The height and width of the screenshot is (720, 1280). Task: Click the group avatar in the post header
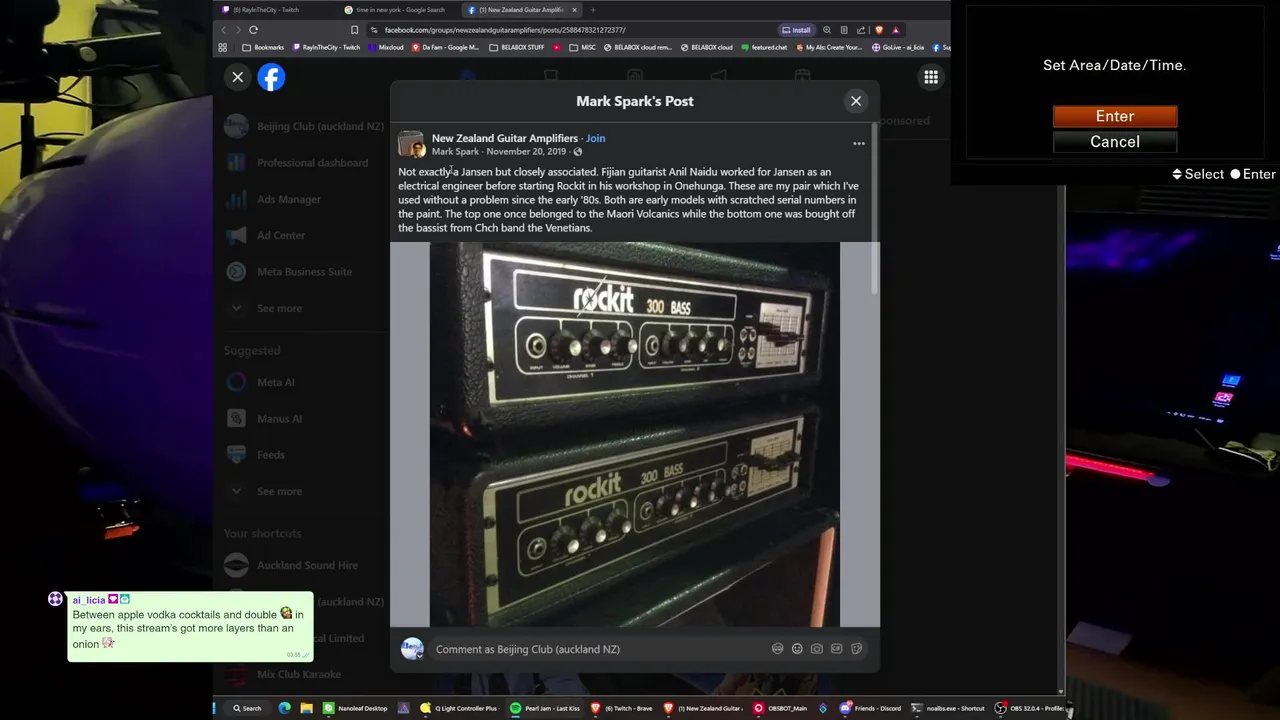[411, 145]
